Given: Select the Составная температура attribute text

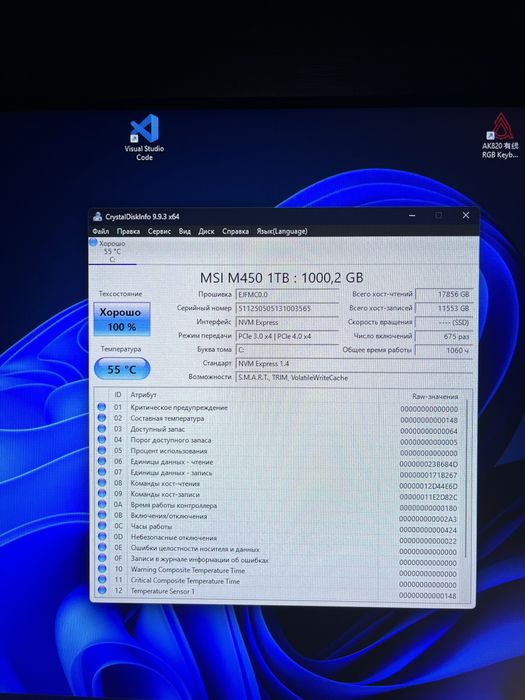Looking at the screenshot, I should (x=167, y=418).
